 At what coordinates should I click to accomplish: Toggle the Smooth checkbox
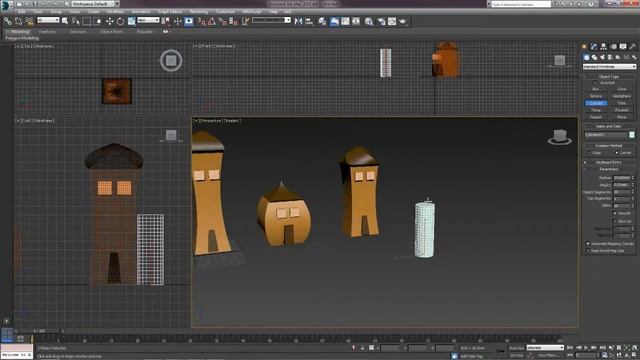(615, 213)
